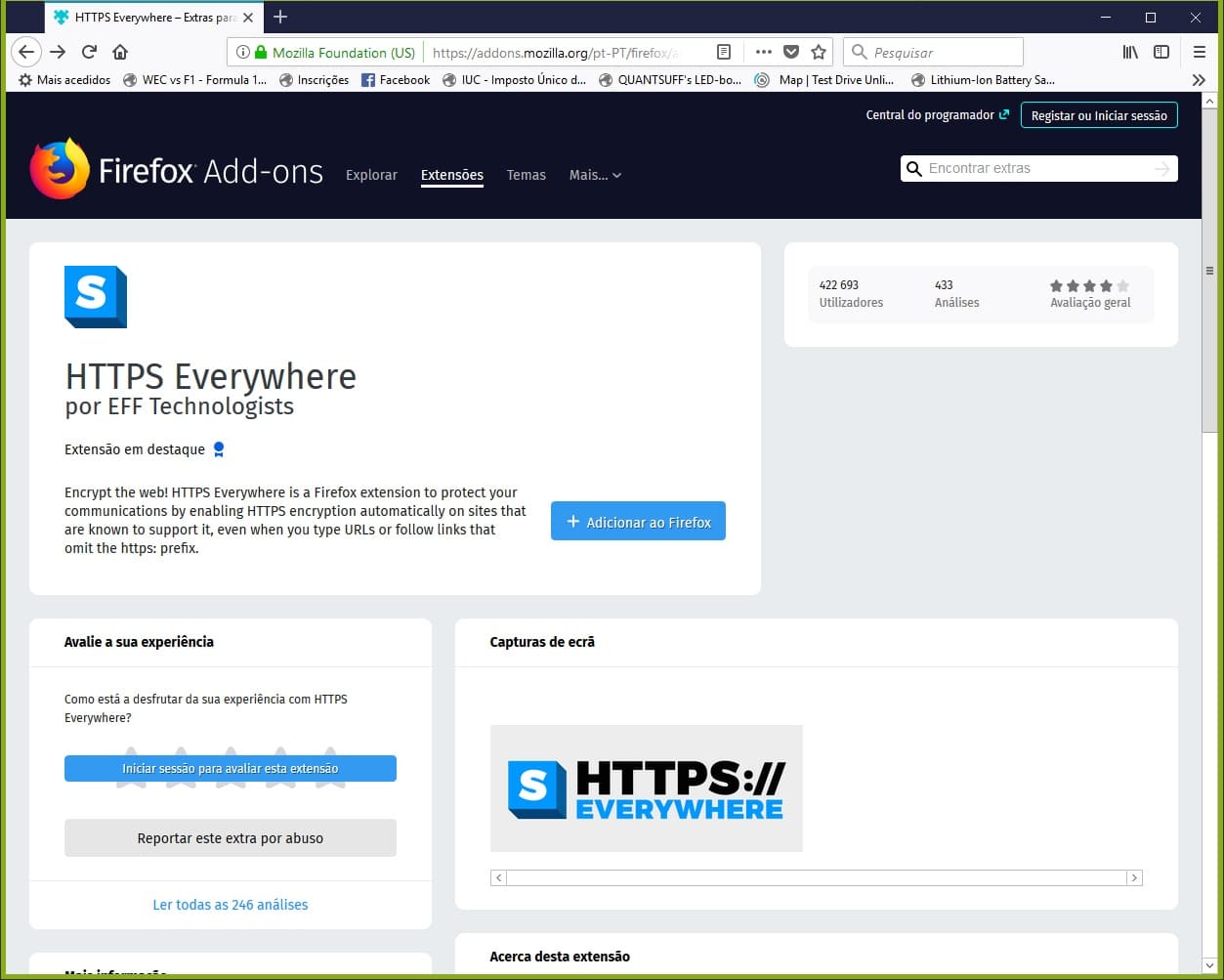Click the overall star rating (Avaliação geral)

tap(1090, 294)
